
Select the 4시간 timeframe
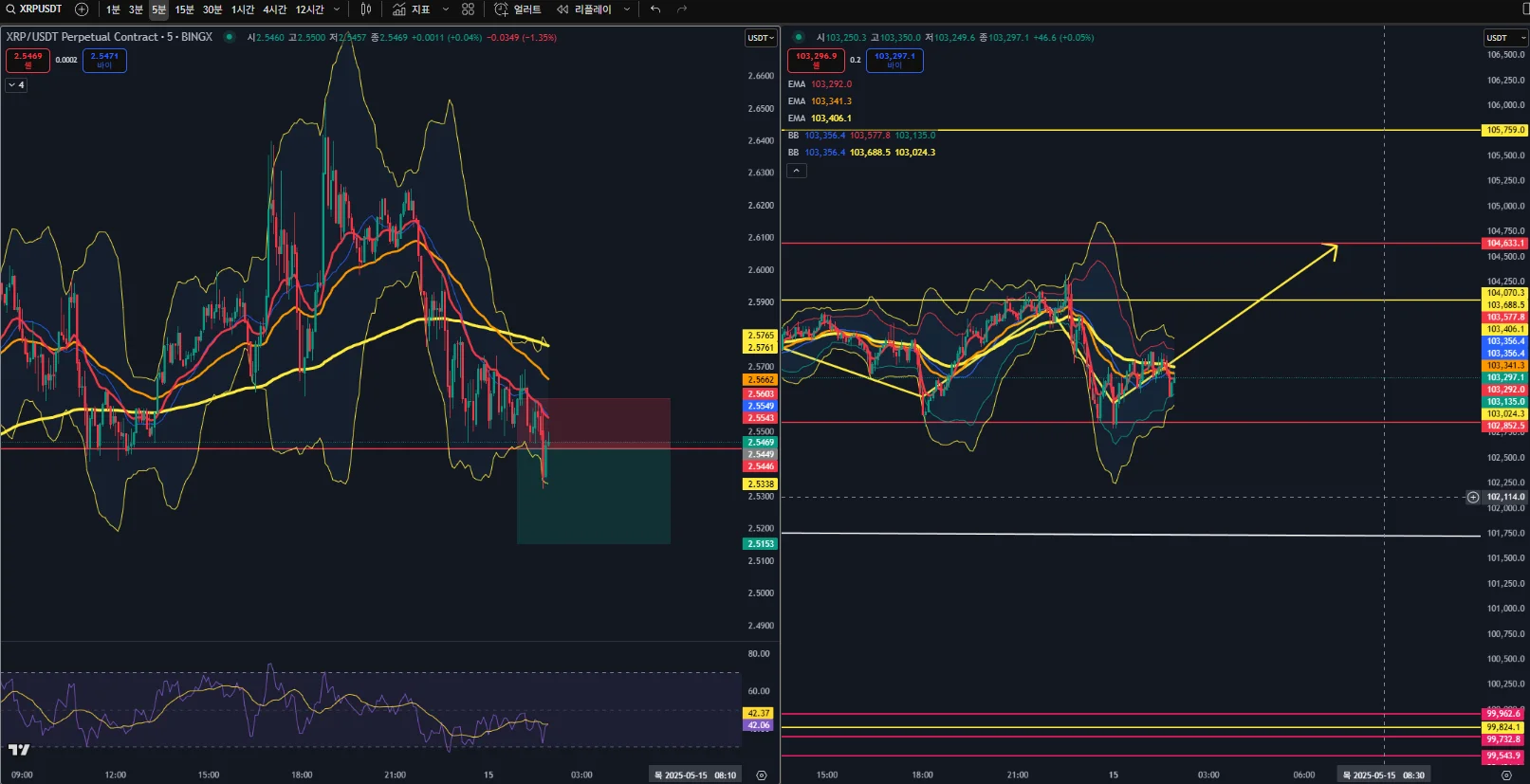[274, 9]
